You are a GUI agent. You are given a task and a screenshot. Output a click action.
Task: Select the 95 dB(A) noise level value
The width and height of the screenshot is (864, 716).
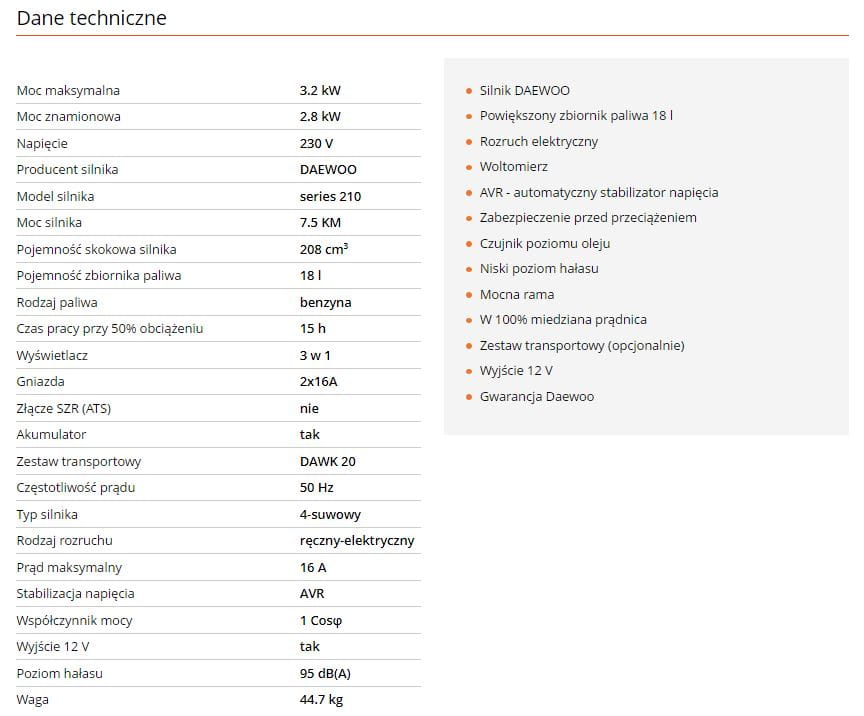325,674
